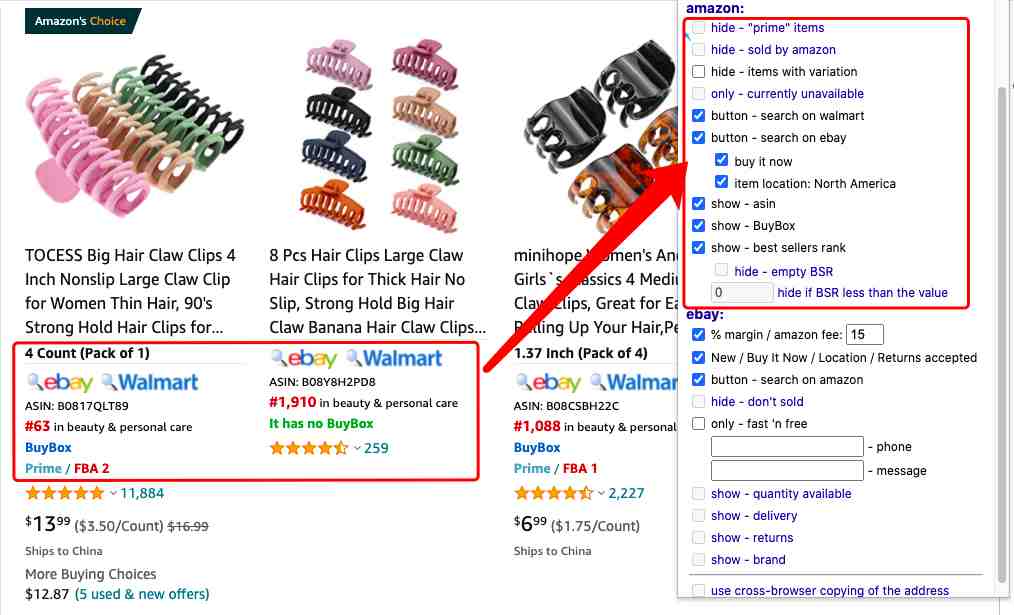The image size is (1014, 615).
Task: Click the eBay search icon under 8 Pcs Hair Clips
Action: pos(304,358)
